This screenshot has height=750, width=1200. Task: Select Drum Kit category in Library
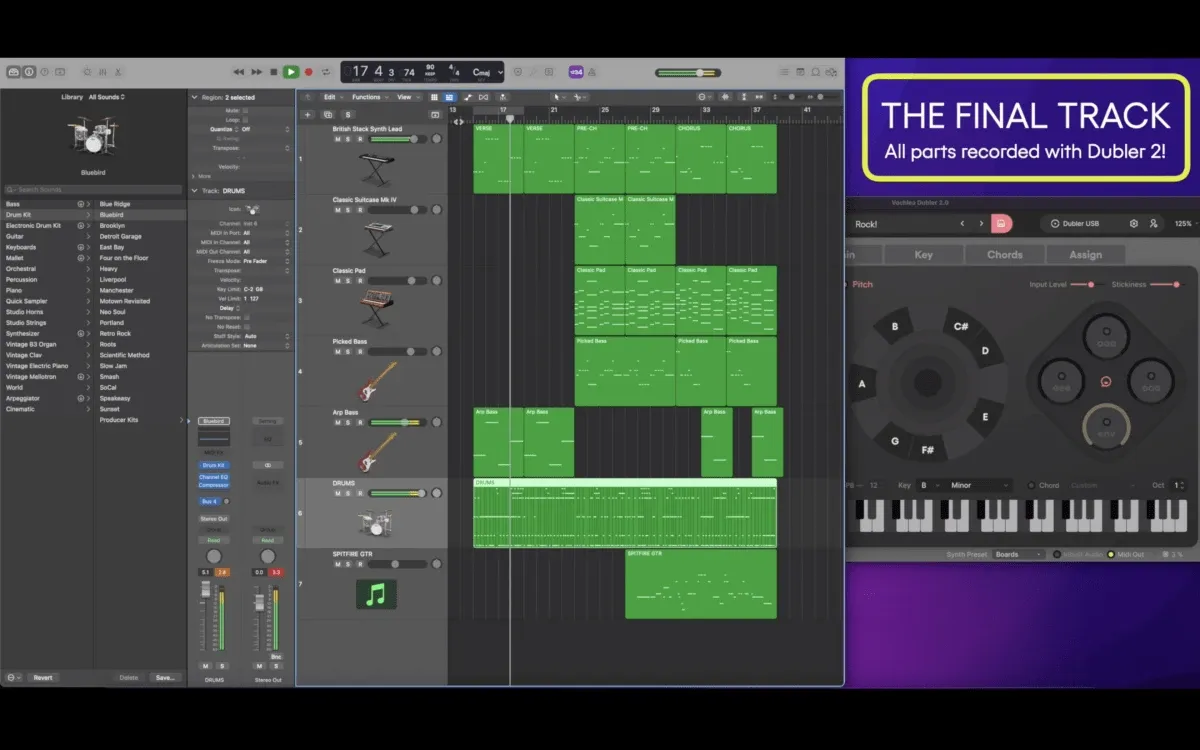[x=45, y=215]
